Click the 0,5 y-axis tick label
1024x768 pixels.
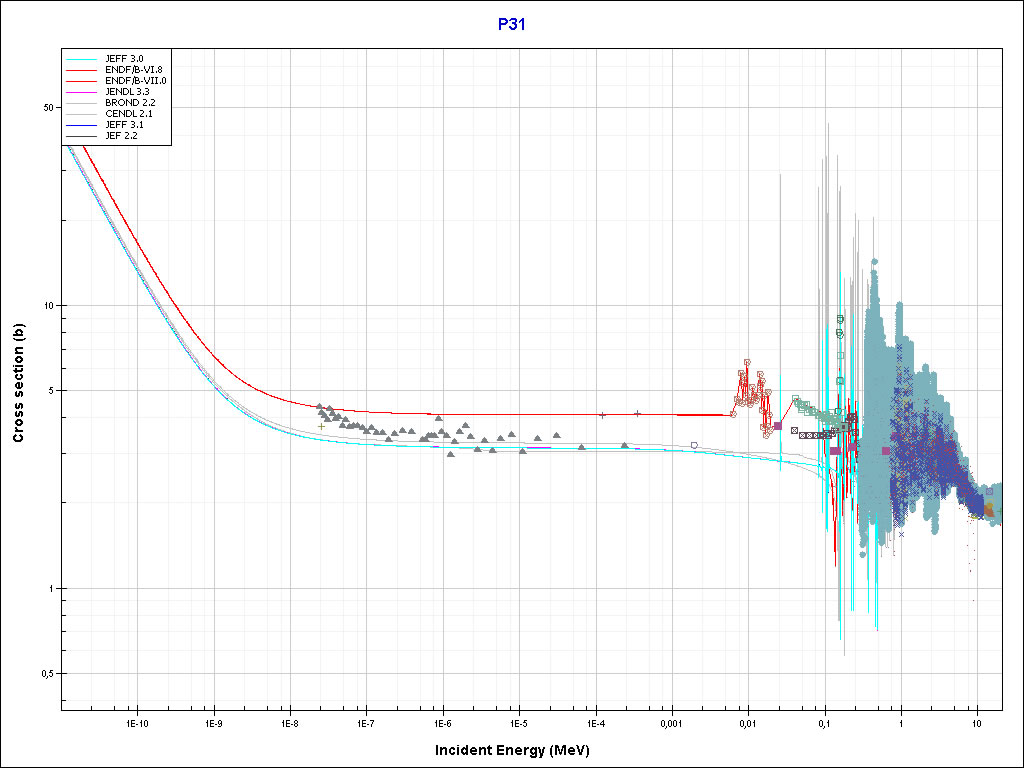tap(44, 674)
